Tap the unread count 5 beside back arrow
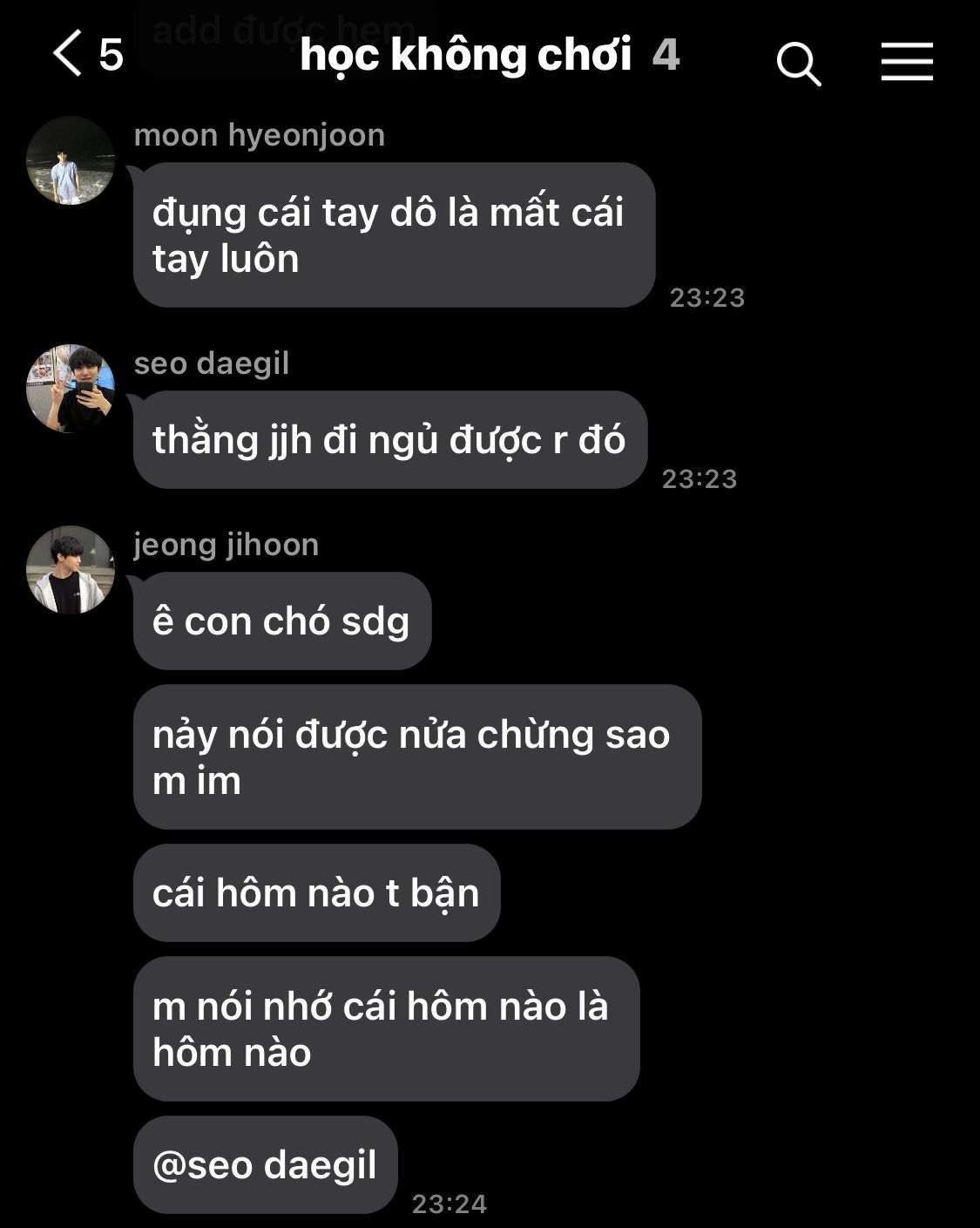Screen dimensions: 980x1228 click(x=111, y=55)
